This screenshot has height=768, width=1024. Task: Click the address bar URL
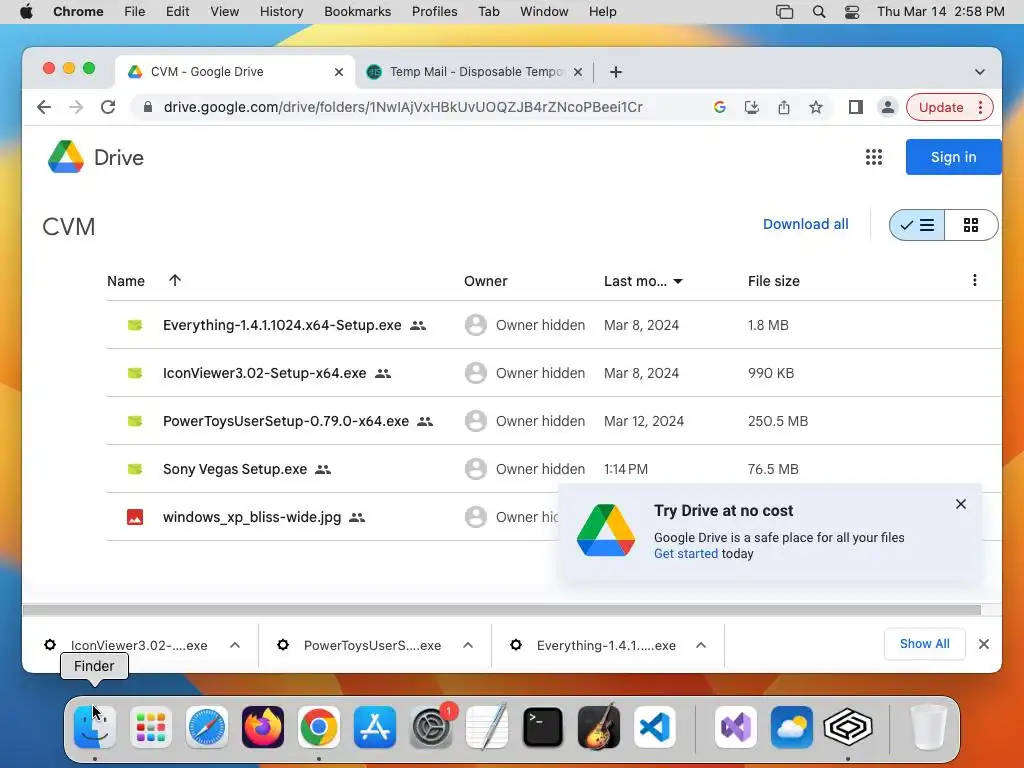pos(403,107)
